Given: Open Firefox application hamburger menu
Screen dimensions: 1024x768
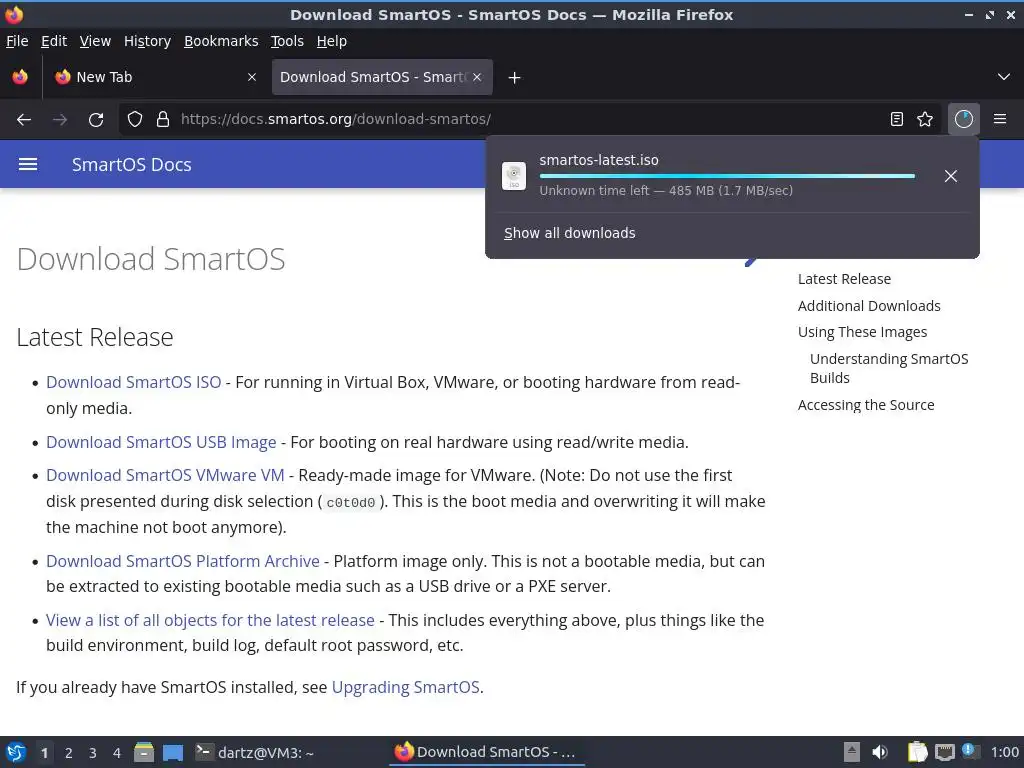Looking at the screenshot, I should [x=1000, y=120].
